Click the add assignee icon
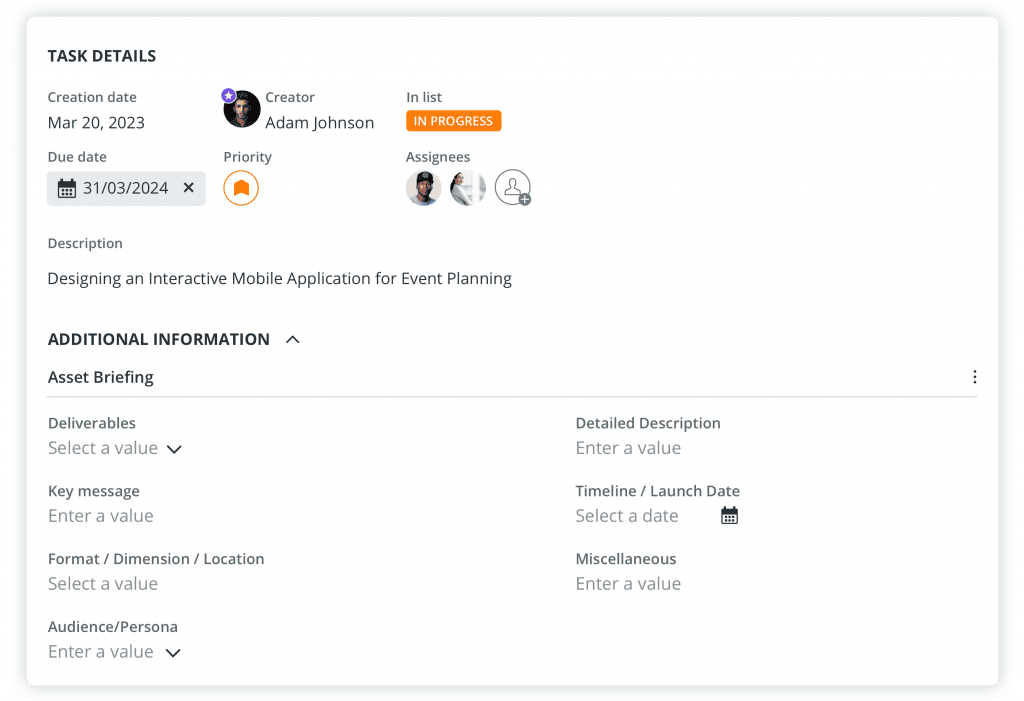Image resolution: width=1024 pixels, height=701 pixels. 512,188
